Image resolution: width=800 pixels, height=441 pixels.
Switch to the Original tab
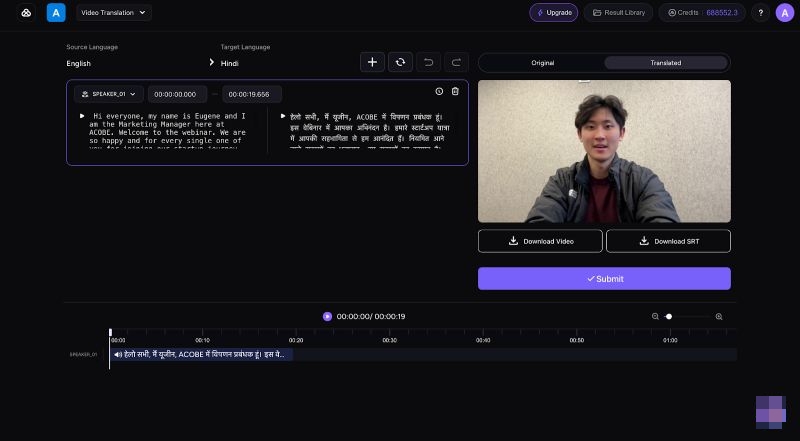point(542,63)
